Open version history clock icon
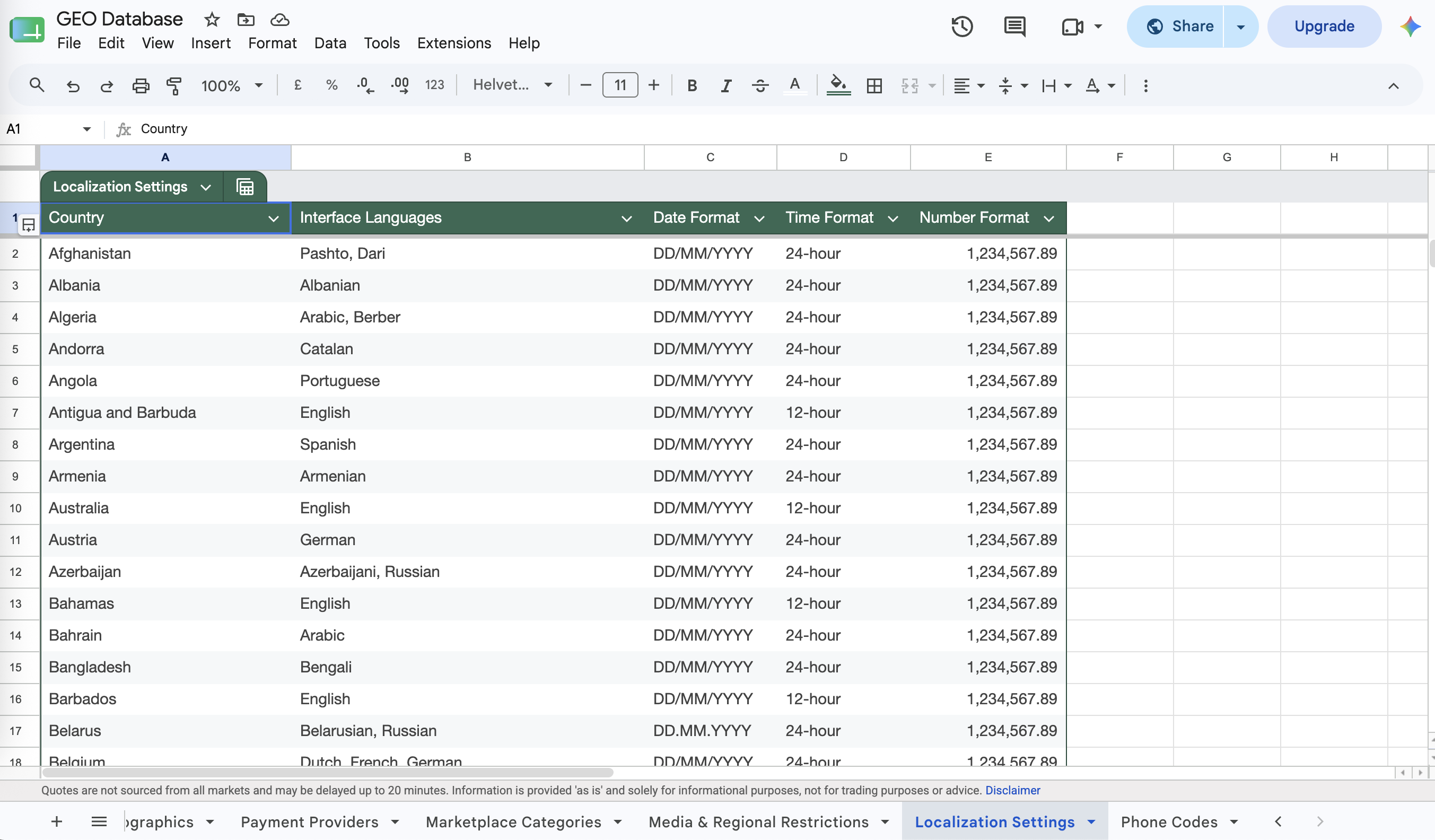 (x=962, y=26)
